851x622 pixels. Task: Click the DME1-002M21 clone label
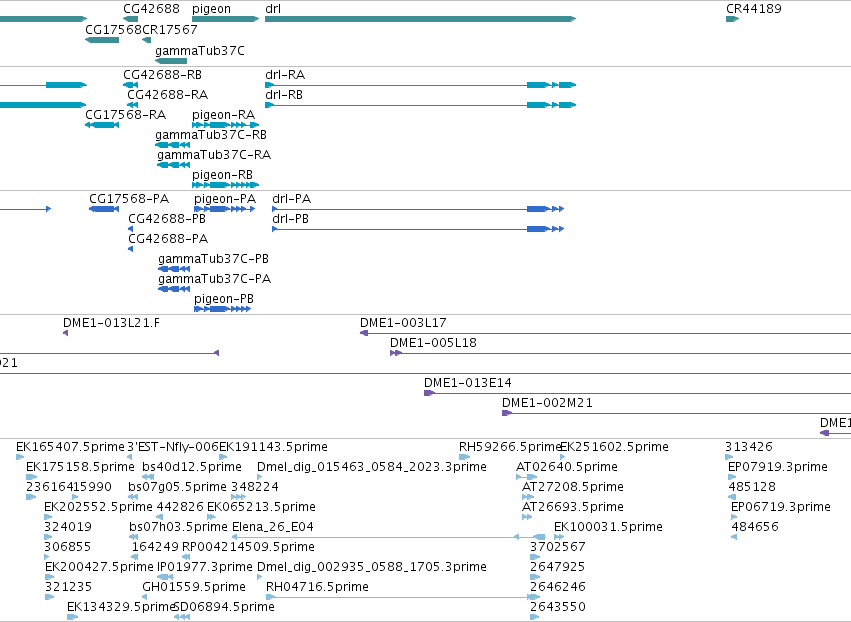(x=547, y=404)
